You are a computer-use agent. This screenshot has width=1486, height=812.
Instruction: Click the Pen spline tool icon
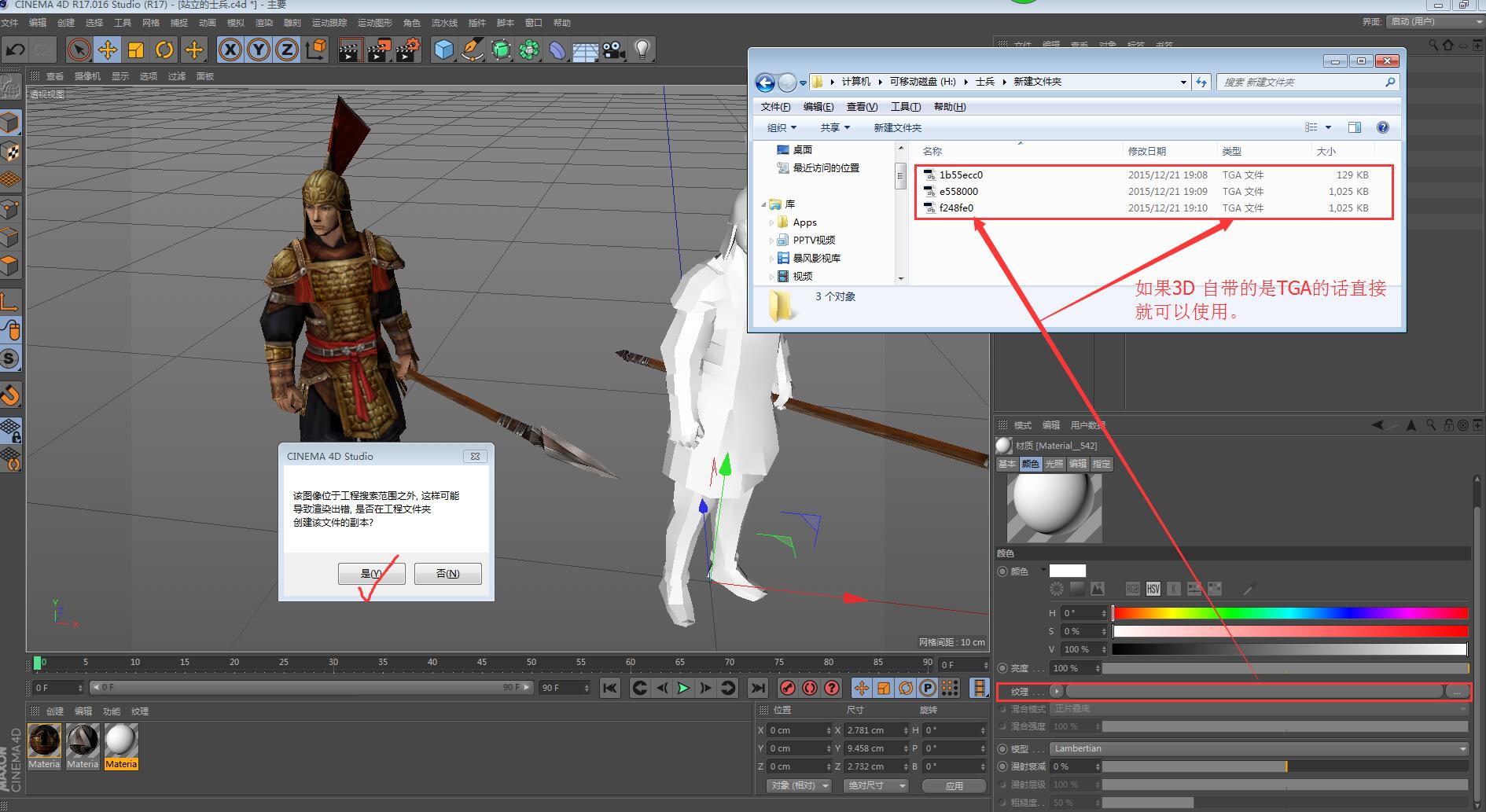click(x=472, y=50)
